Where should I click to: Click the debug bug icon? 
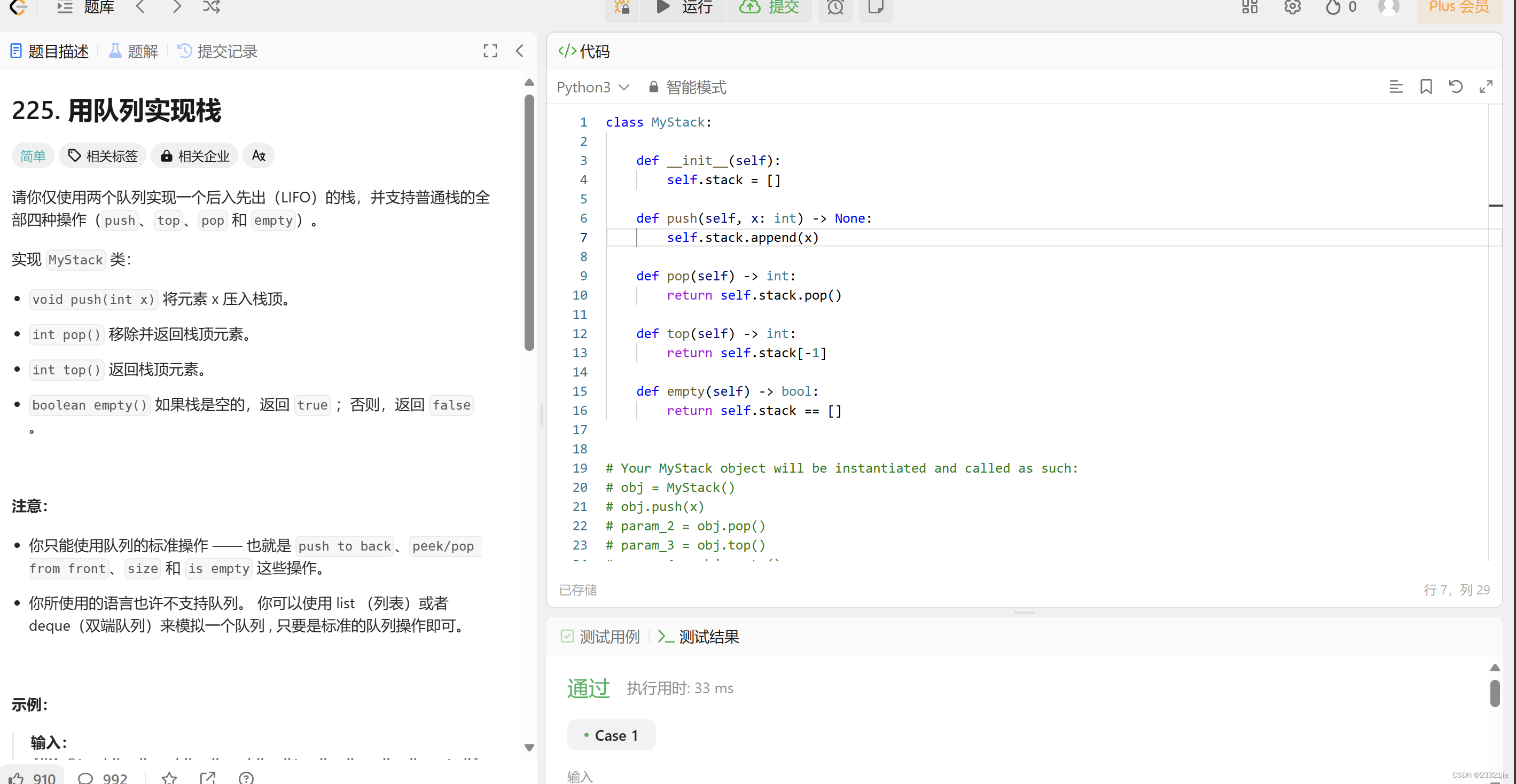[x=621, y=7]
